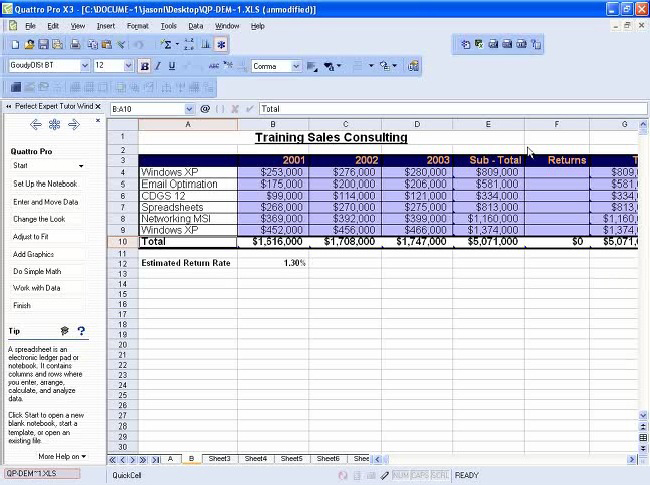Click the blue question mark Tip icon

point(81,331)
